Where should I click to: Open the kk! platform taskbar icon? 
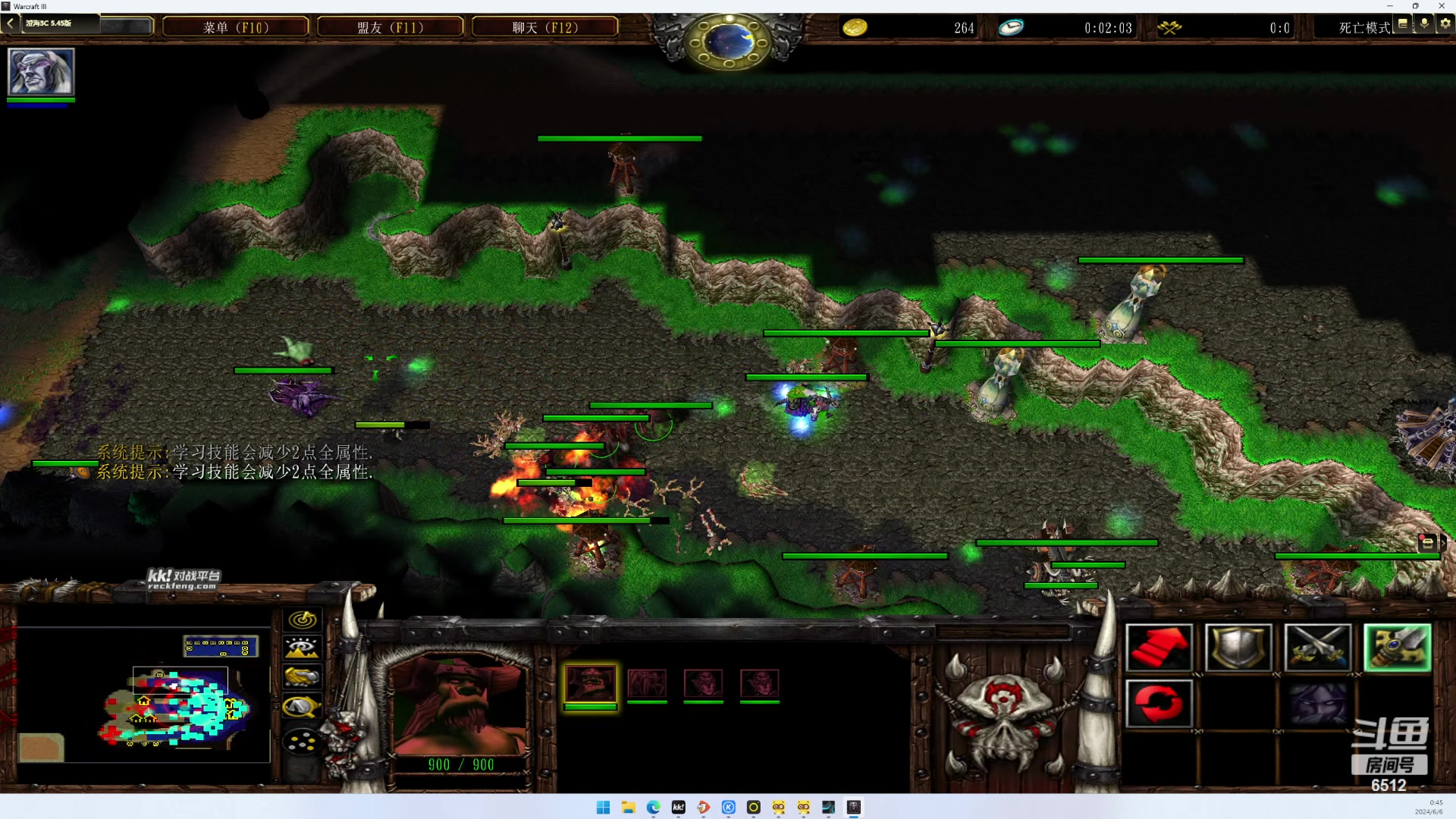tap(679, 807)
